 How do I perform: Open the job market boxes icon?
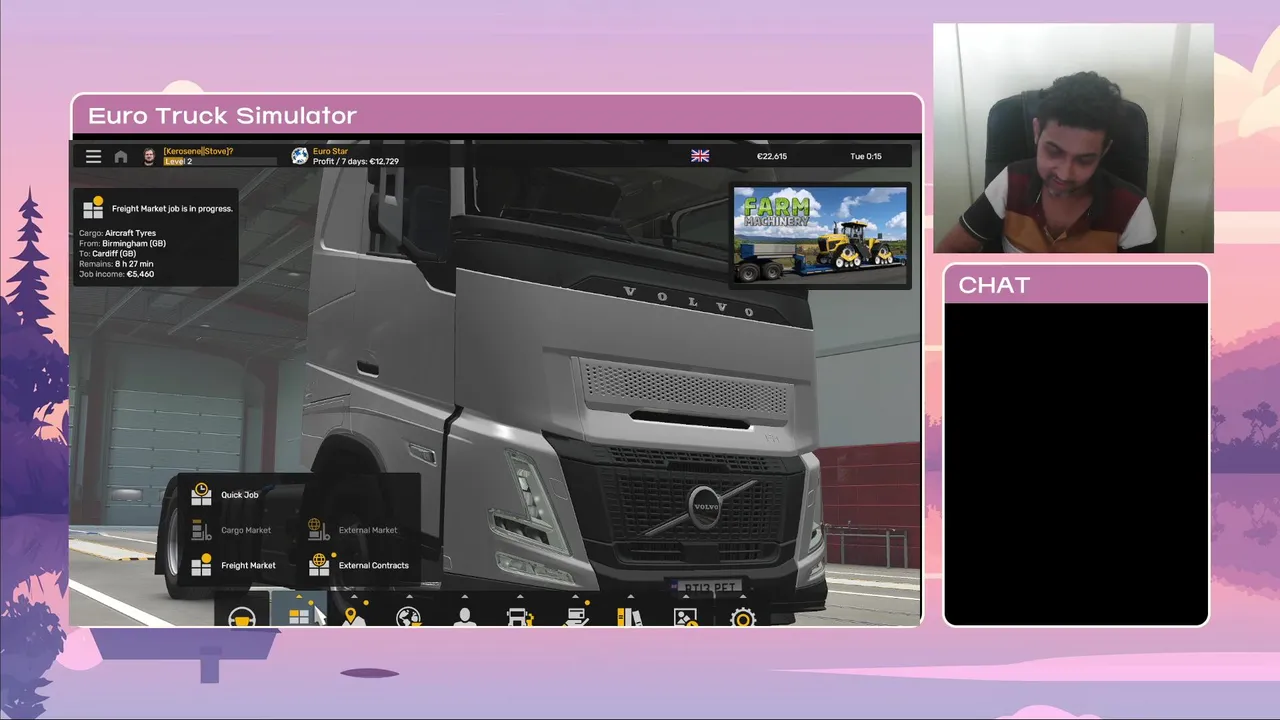point(298,617)
